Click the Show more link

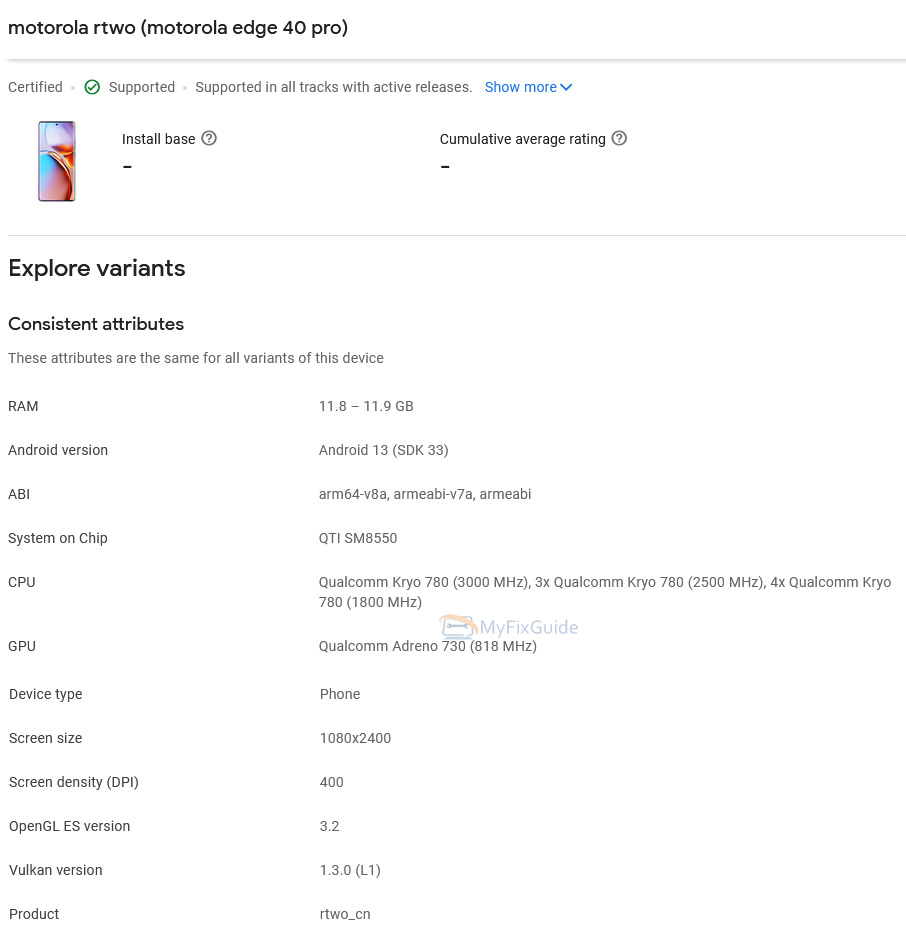[x=520, y=87]
